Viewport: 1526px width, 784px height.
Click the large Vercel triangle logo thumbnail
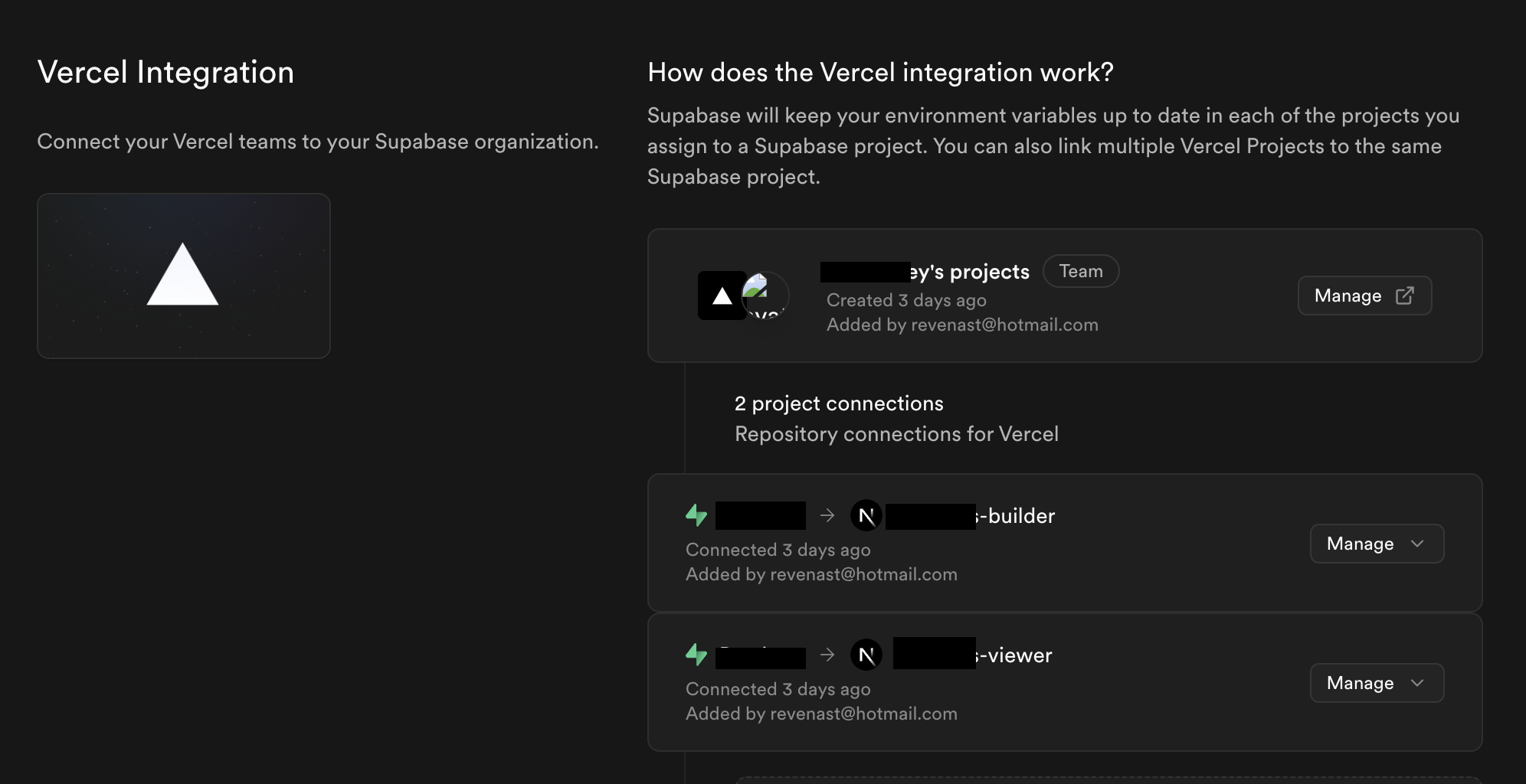[x=183, y=276]
